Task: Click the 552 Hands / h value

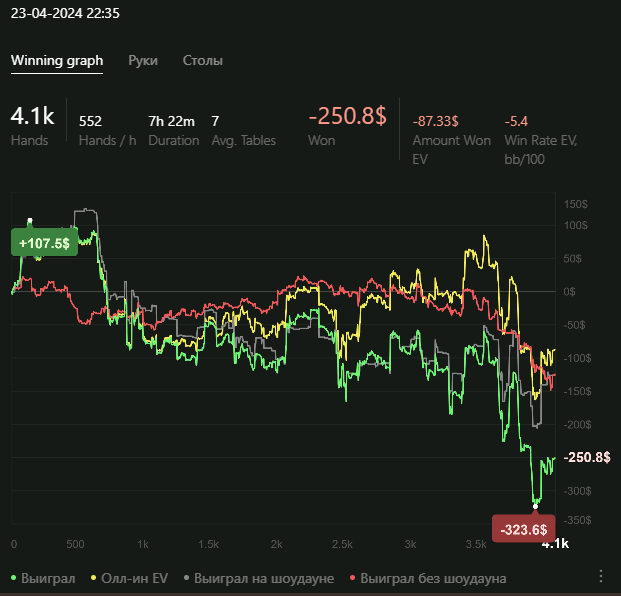Action: [90, 121]
